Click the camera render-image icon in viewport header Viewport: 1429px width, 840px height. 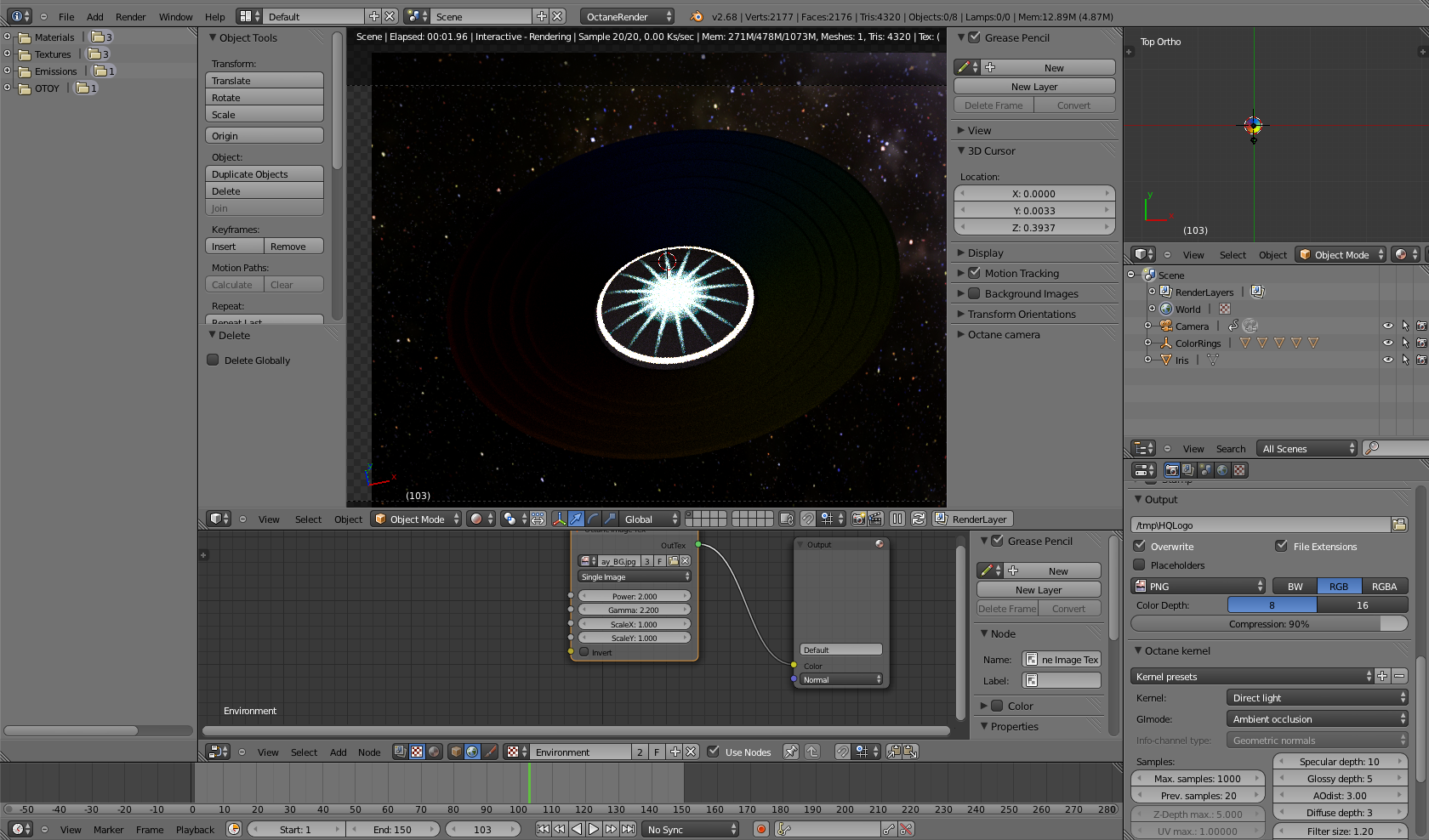(x=858, y=519)
